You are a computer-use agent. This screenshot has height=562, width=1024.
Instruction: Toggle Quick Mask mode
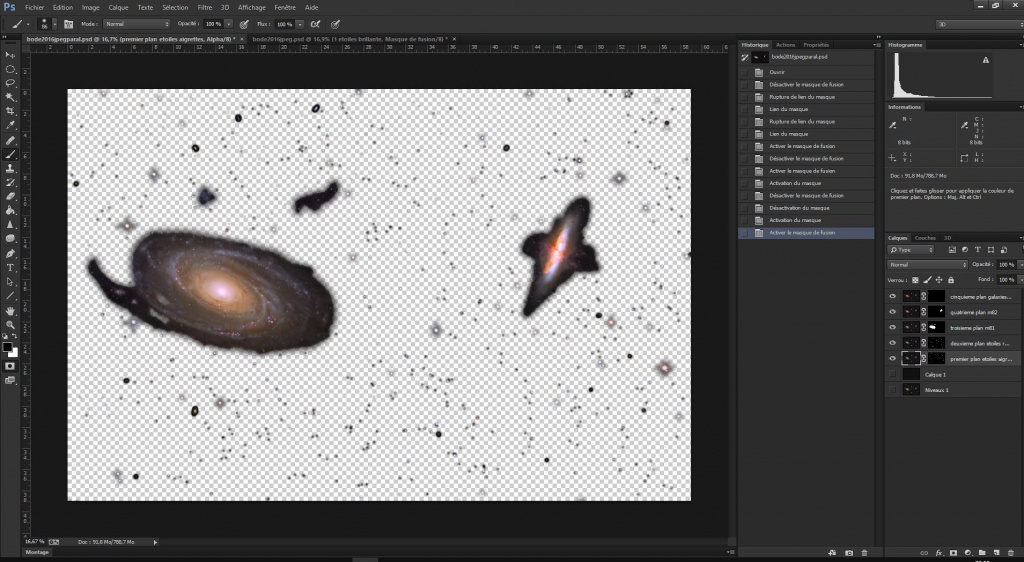(10, 366)
